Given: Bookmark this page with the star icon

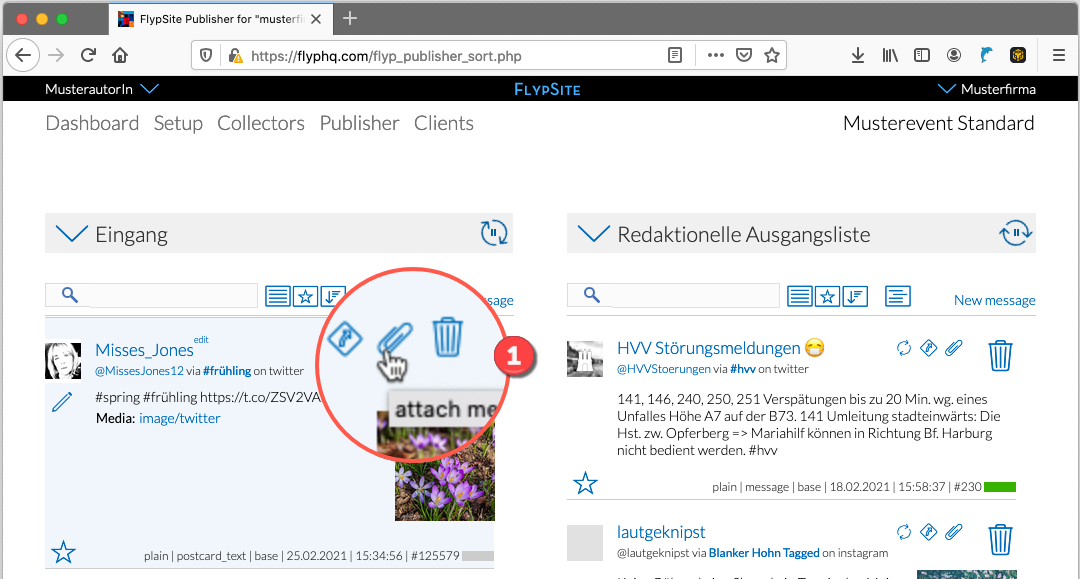Looking at the screenshot, I should tap(771, 55).
